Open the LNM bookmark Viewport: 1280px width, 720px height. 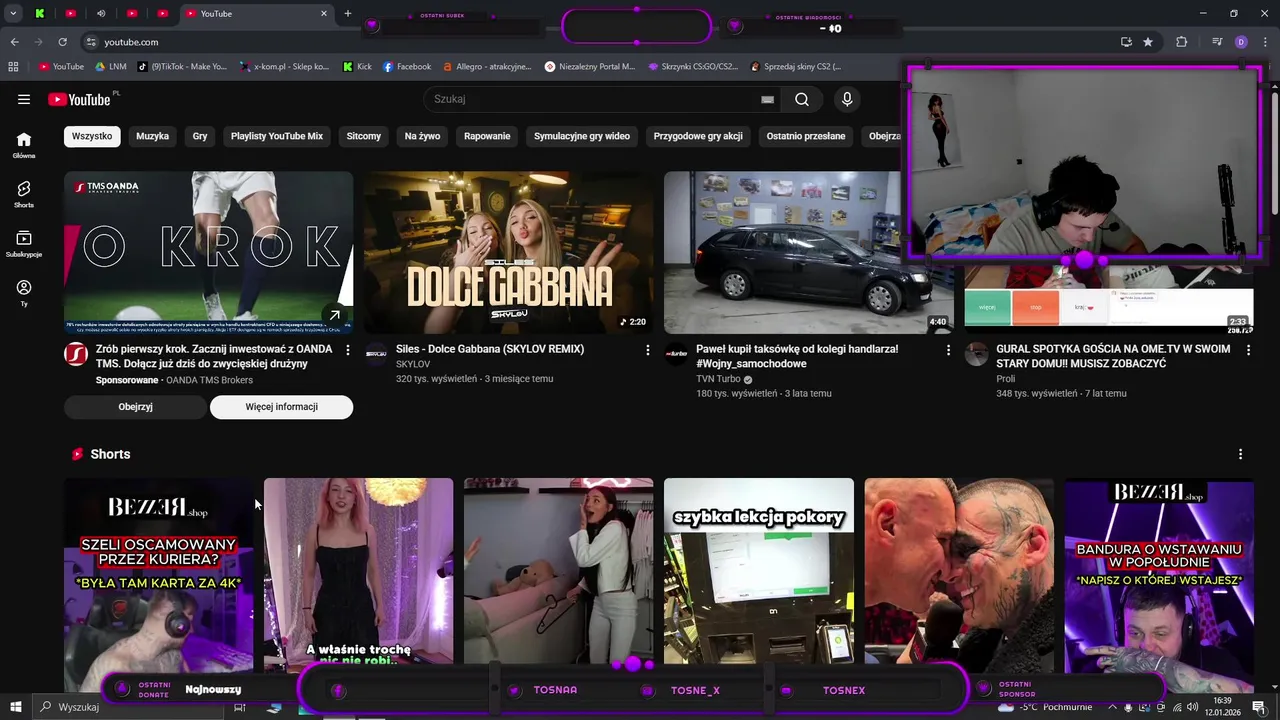(x=110, y=67)
